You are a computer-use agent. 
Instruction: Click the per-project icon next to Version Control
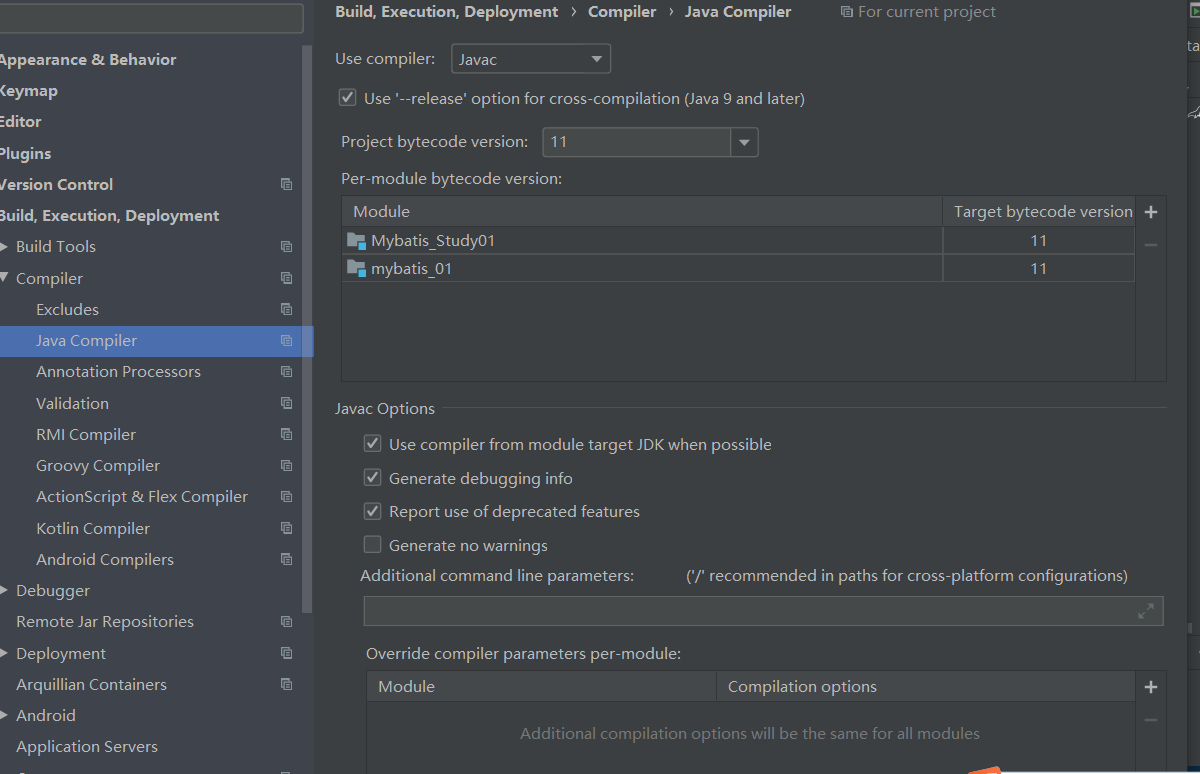point(287,184)
